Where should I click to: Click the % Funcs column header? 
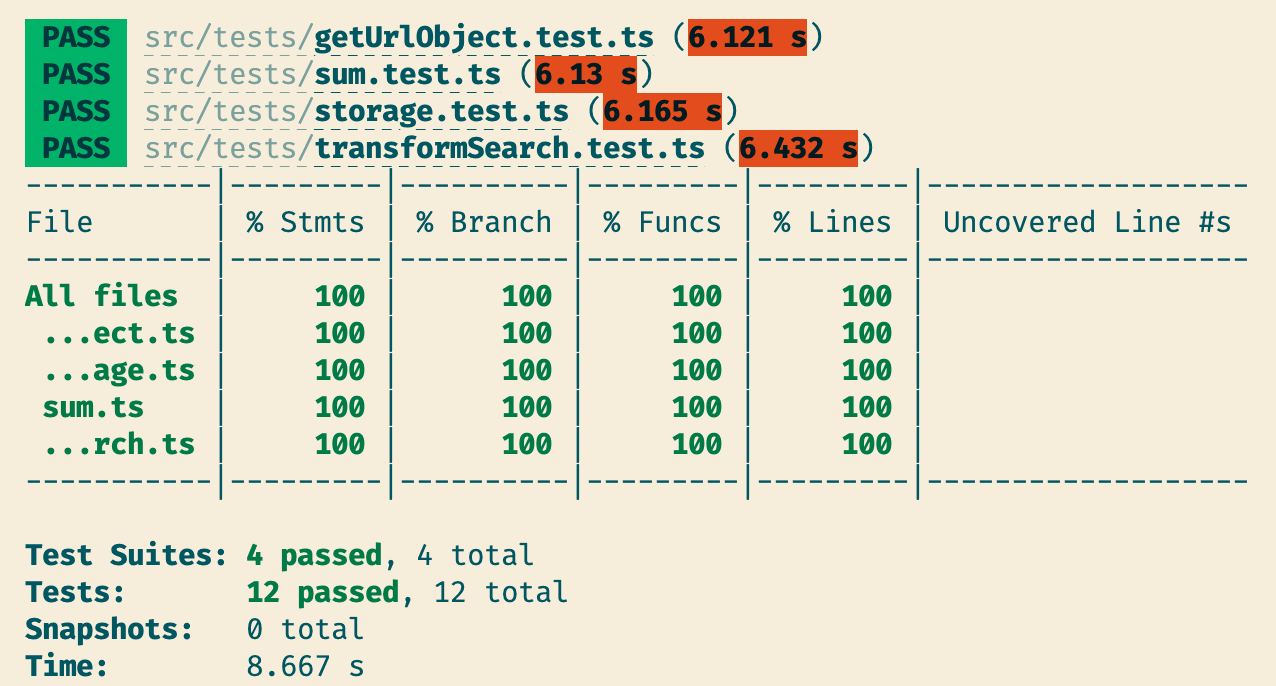tap(662, 222)
